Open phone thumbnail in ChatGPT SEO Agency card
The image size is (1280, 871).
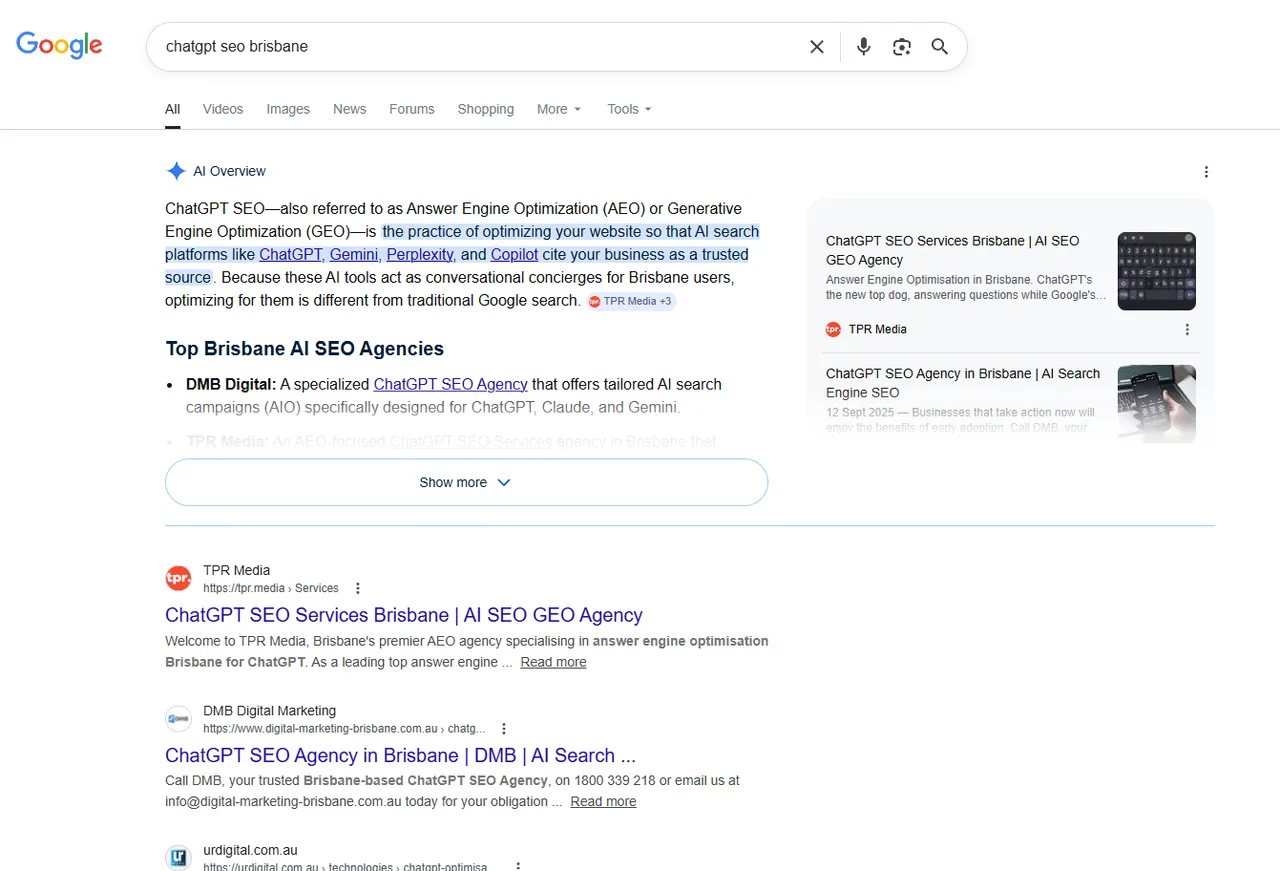point(1157,404)
